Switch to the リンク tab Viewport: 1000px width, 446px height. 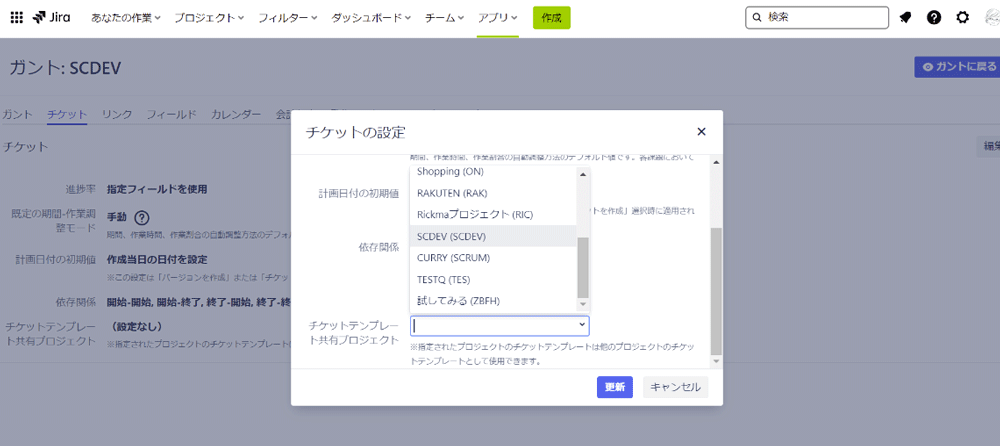117,114
